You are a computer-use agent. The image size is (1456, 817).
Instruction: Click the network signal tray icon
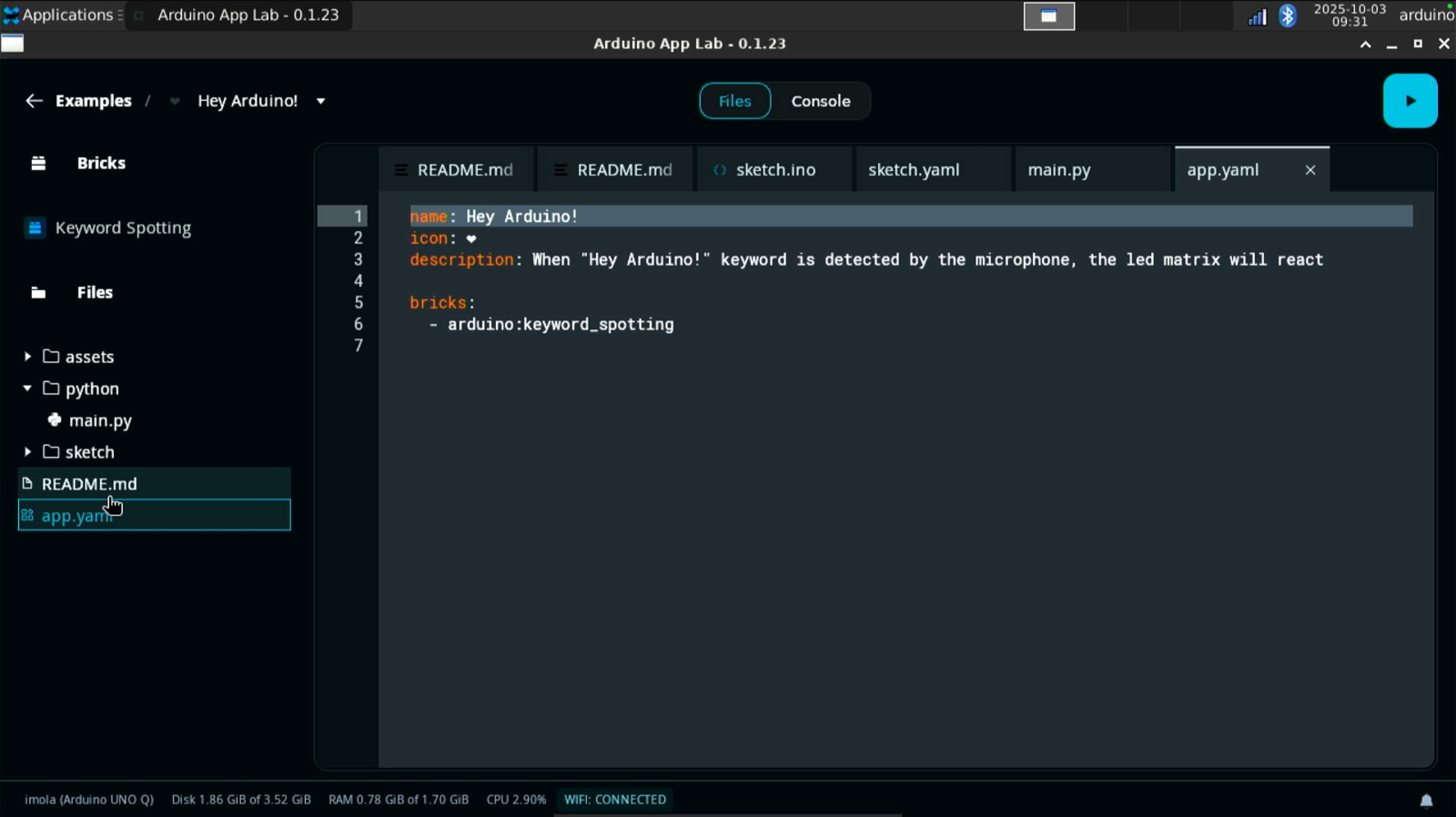(1257, 16)
